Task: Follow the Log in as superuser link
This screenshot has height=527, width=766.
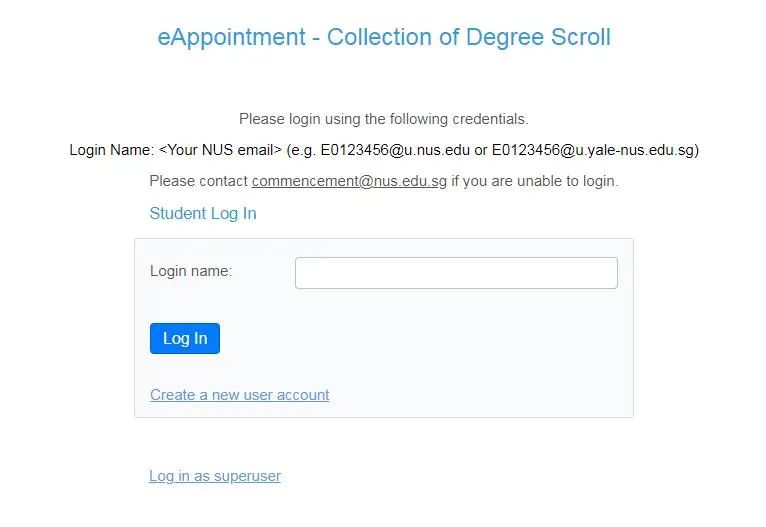Action: [215, 476]
